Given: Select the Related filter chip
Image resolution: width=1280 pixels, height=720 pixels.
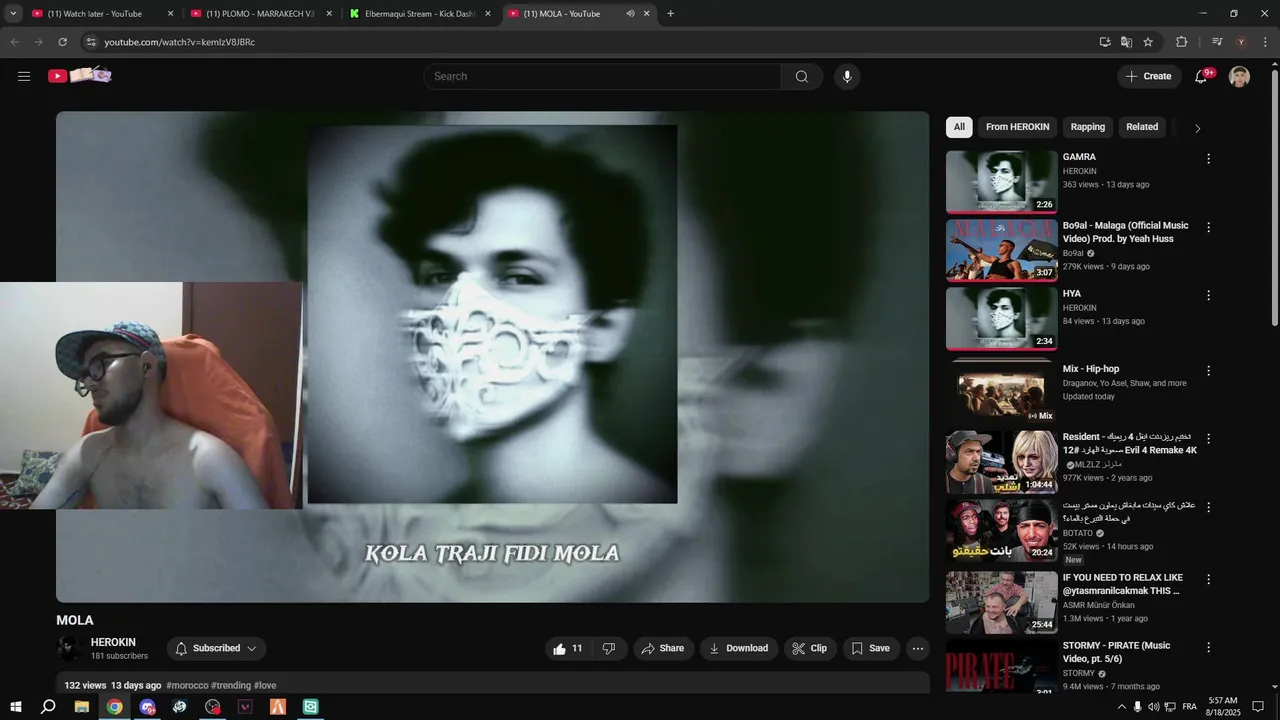Looking at the screenshot, I should 1142,127.
